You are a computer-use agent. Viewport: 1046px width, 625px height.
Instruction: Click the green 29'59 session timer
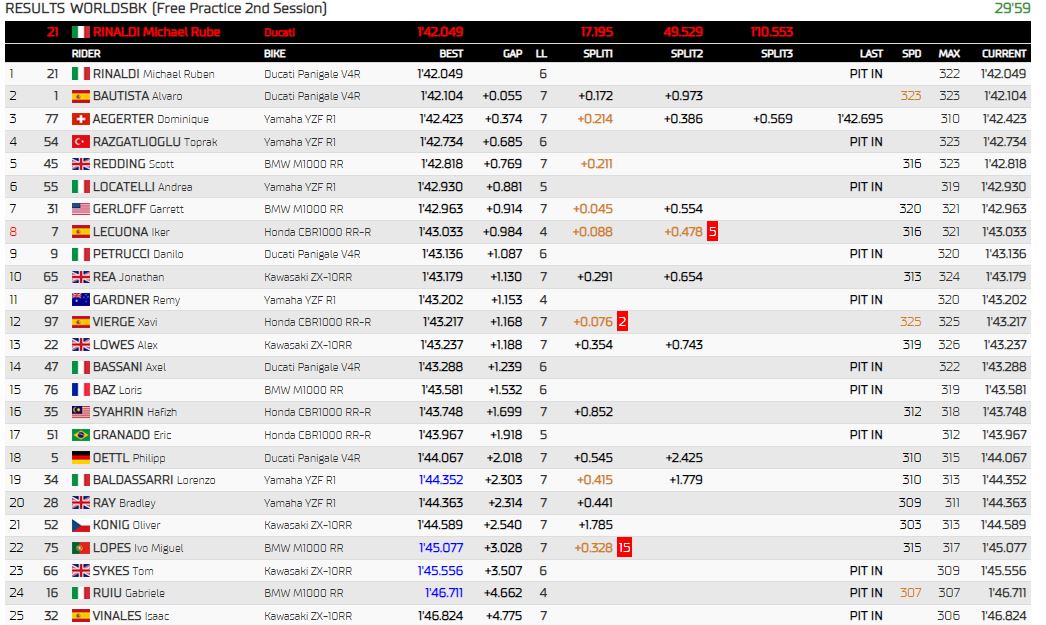pyautogui.click(x=1013, y=9)
